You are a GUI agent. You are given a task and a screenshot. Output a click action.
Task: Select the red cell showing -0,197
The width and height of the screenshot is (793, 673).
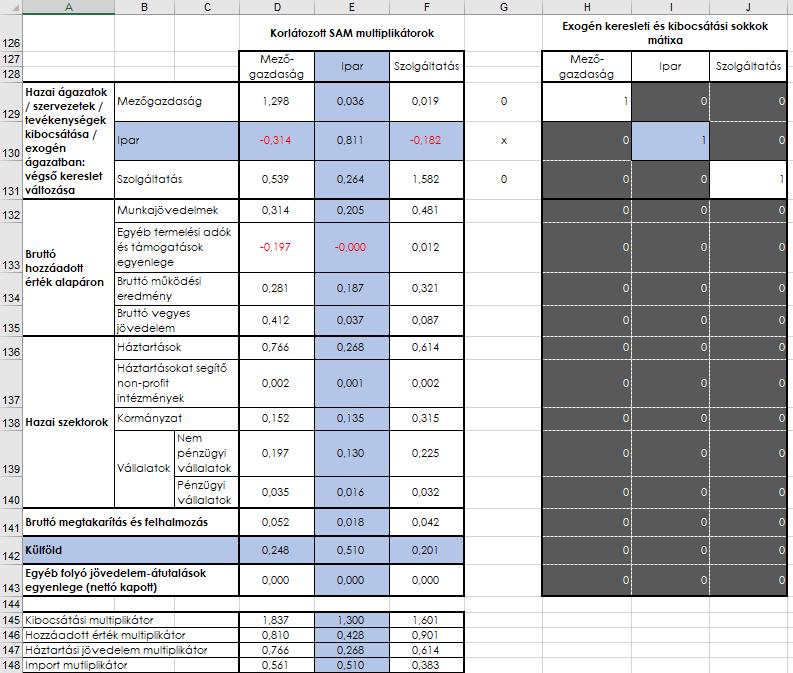[277, 247]
